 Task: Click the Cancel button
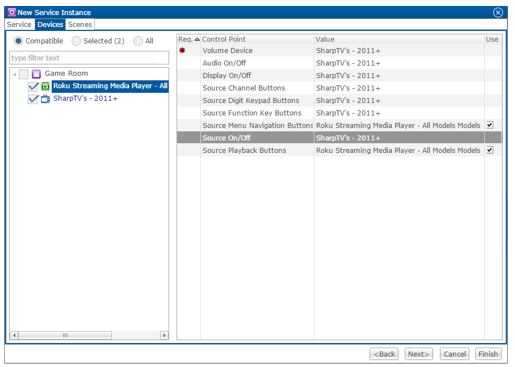[x=455, y=354]
